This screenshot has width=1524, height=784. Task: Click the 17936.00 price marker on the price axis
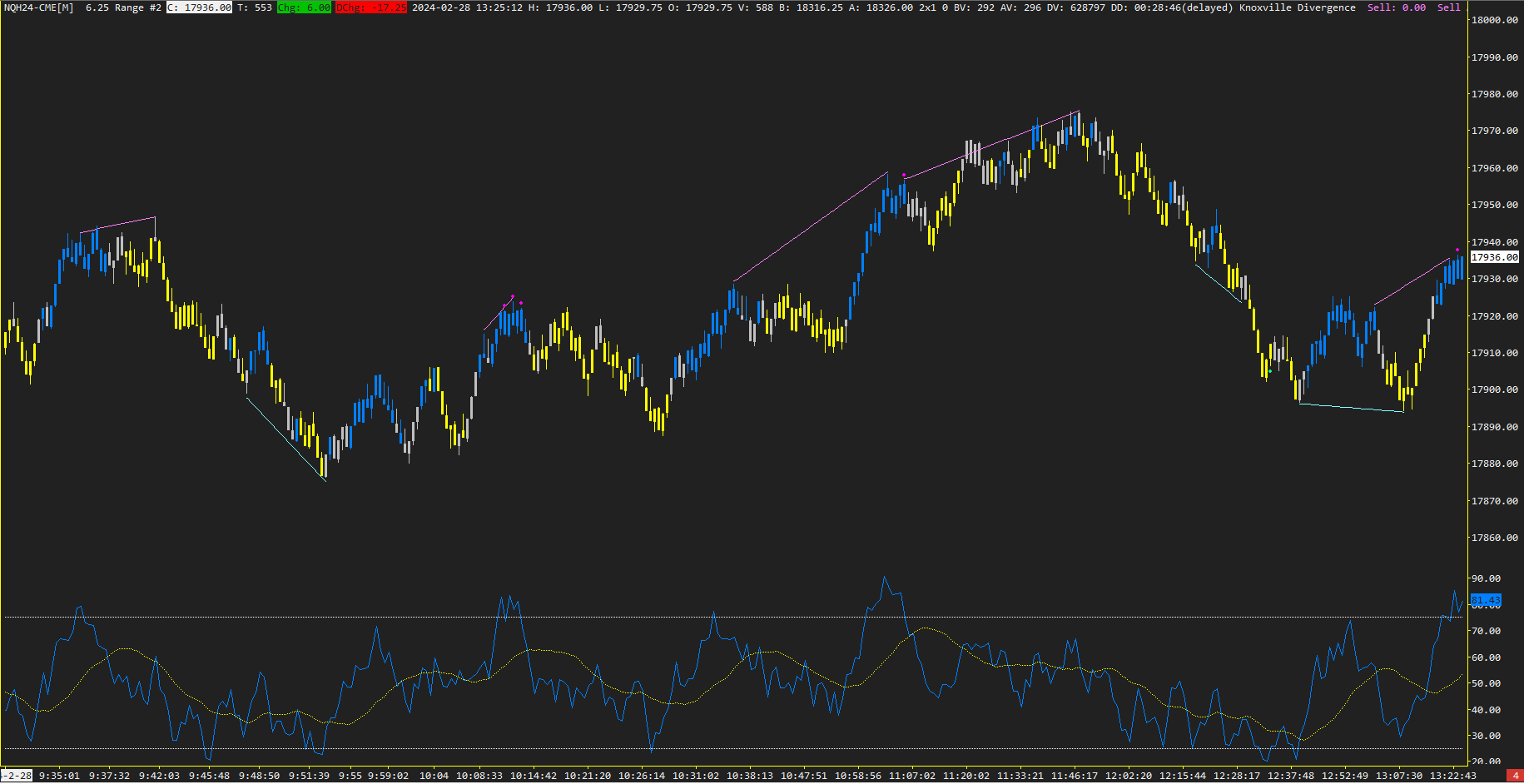[1494, 257]
